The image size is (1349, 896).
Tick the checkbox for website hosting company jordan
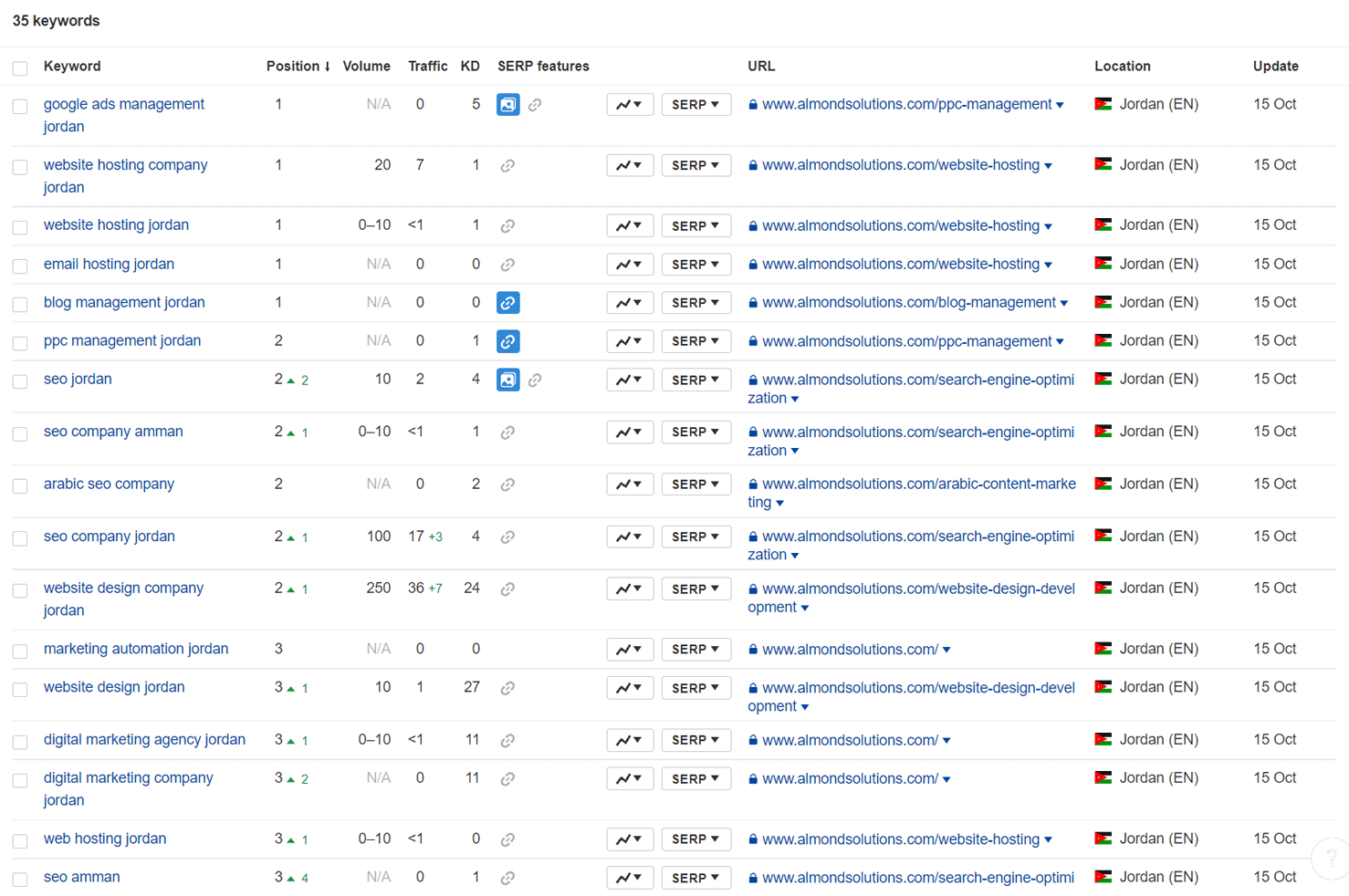[x=20, y=167]
